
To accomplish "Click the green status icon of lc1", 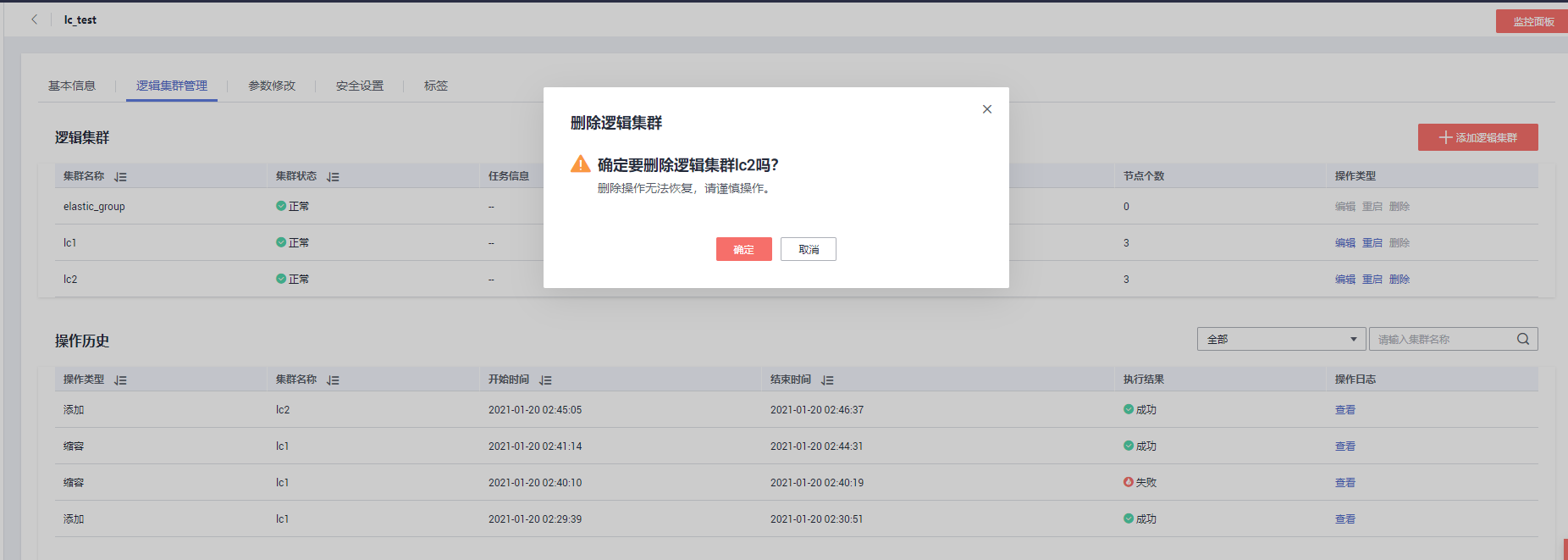I will (281, 242).
